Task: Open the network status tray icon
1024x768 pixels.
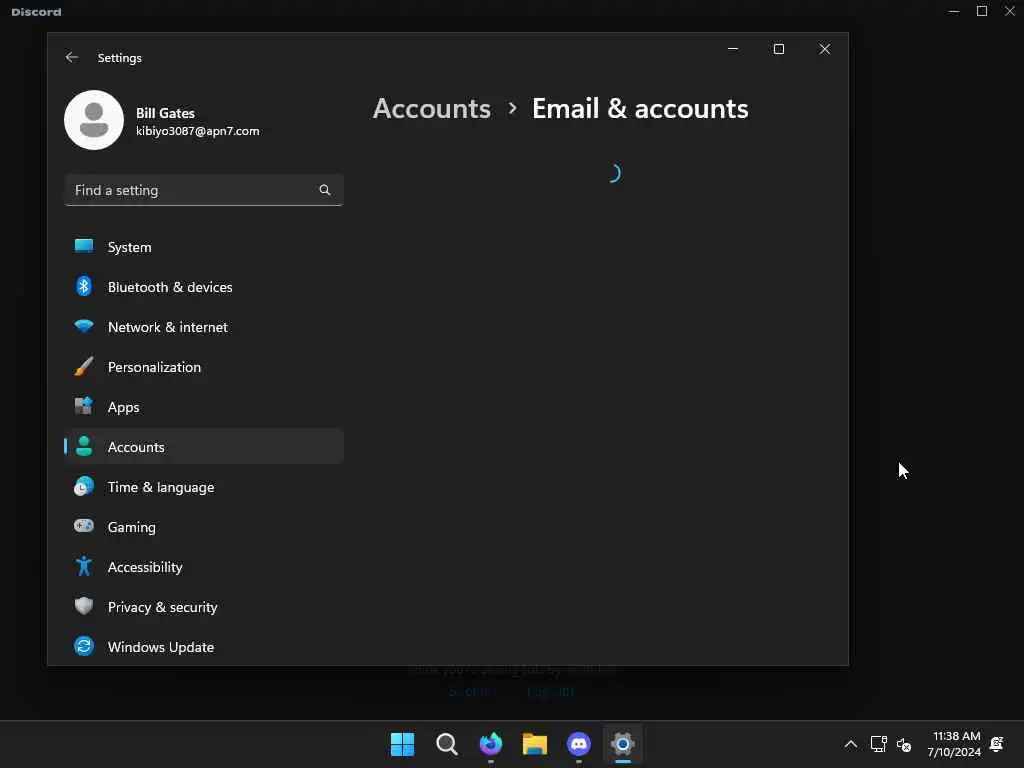Action: [x=879, y=744]
